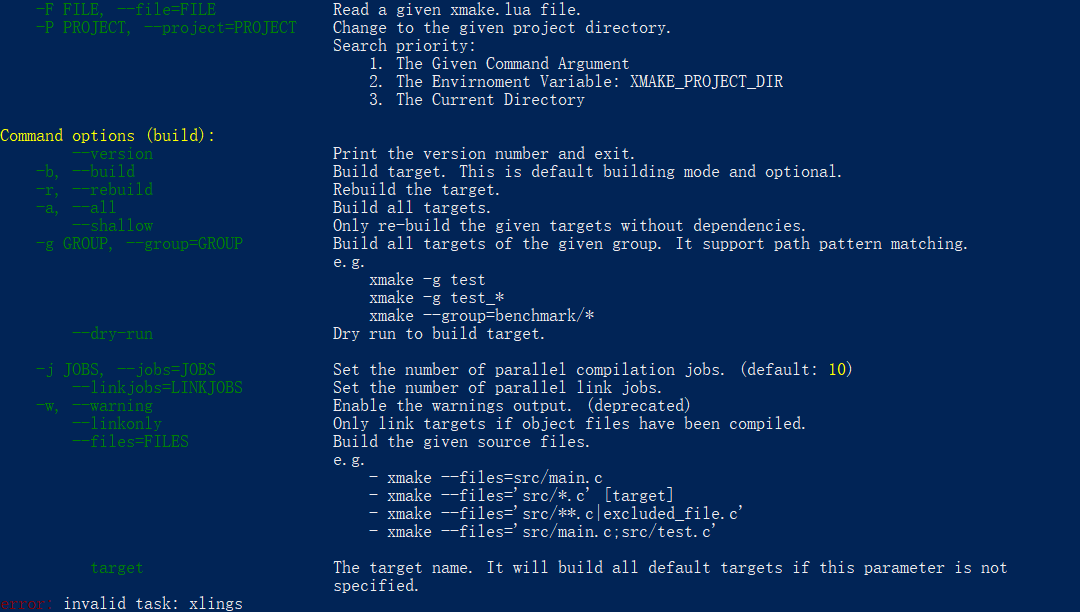Click the red 'error:' label text
Image resolution: width=1080 pixels, height=612 pixels.
[27, 604]
